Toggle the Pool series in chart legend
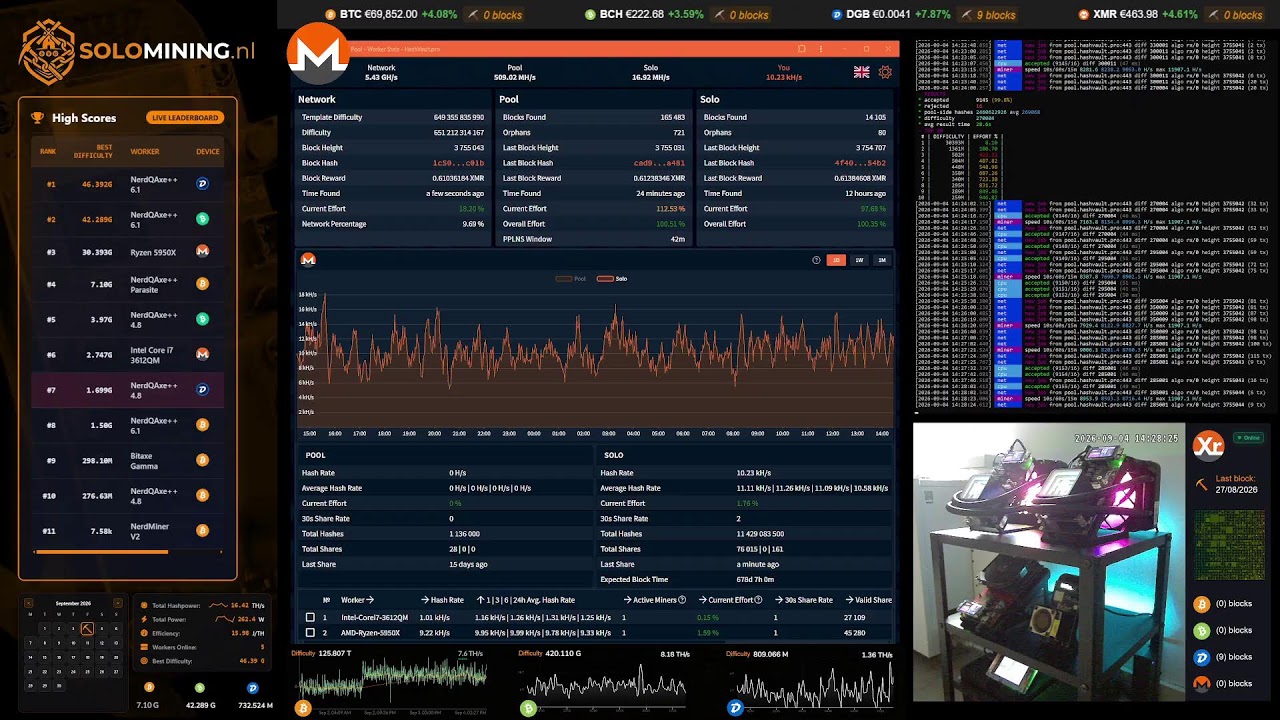Screen dimensions: 1280x720 click(571, 279)
